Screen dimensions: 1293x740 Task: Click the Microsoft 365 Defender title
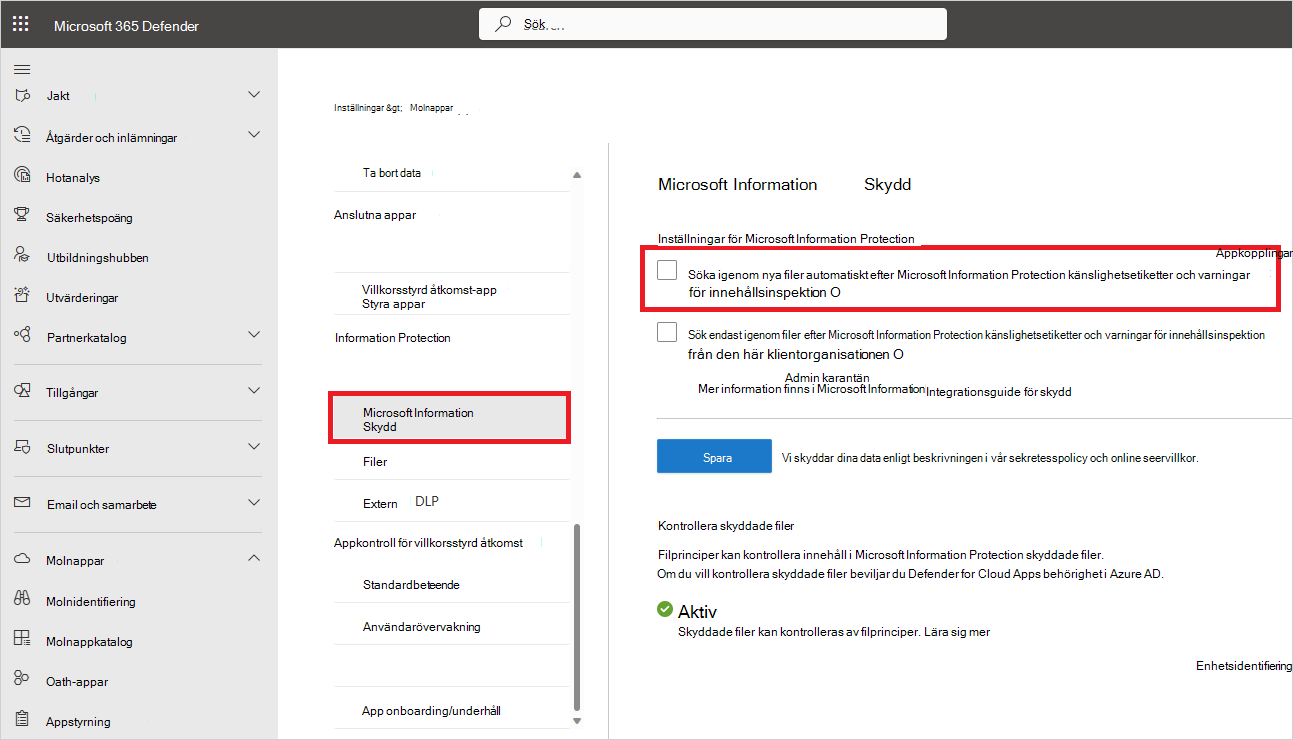click(126, 25)
